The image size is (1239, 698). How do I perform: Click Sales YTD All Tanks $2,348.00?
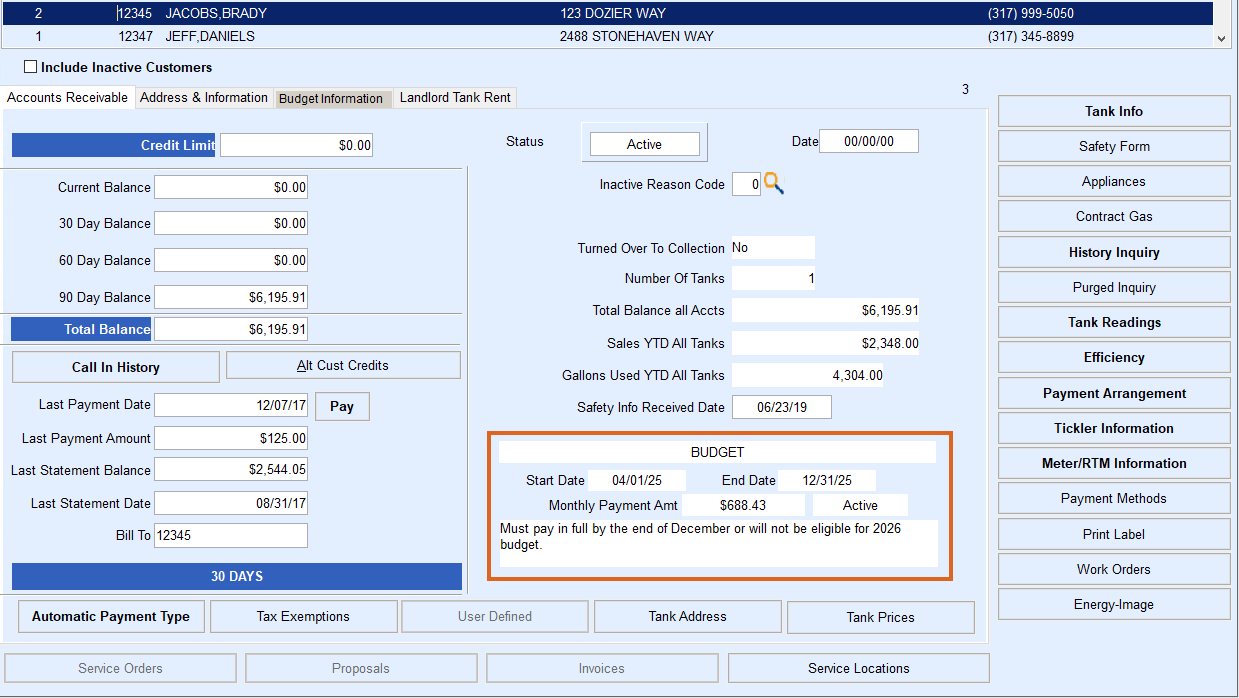point(825,343)
